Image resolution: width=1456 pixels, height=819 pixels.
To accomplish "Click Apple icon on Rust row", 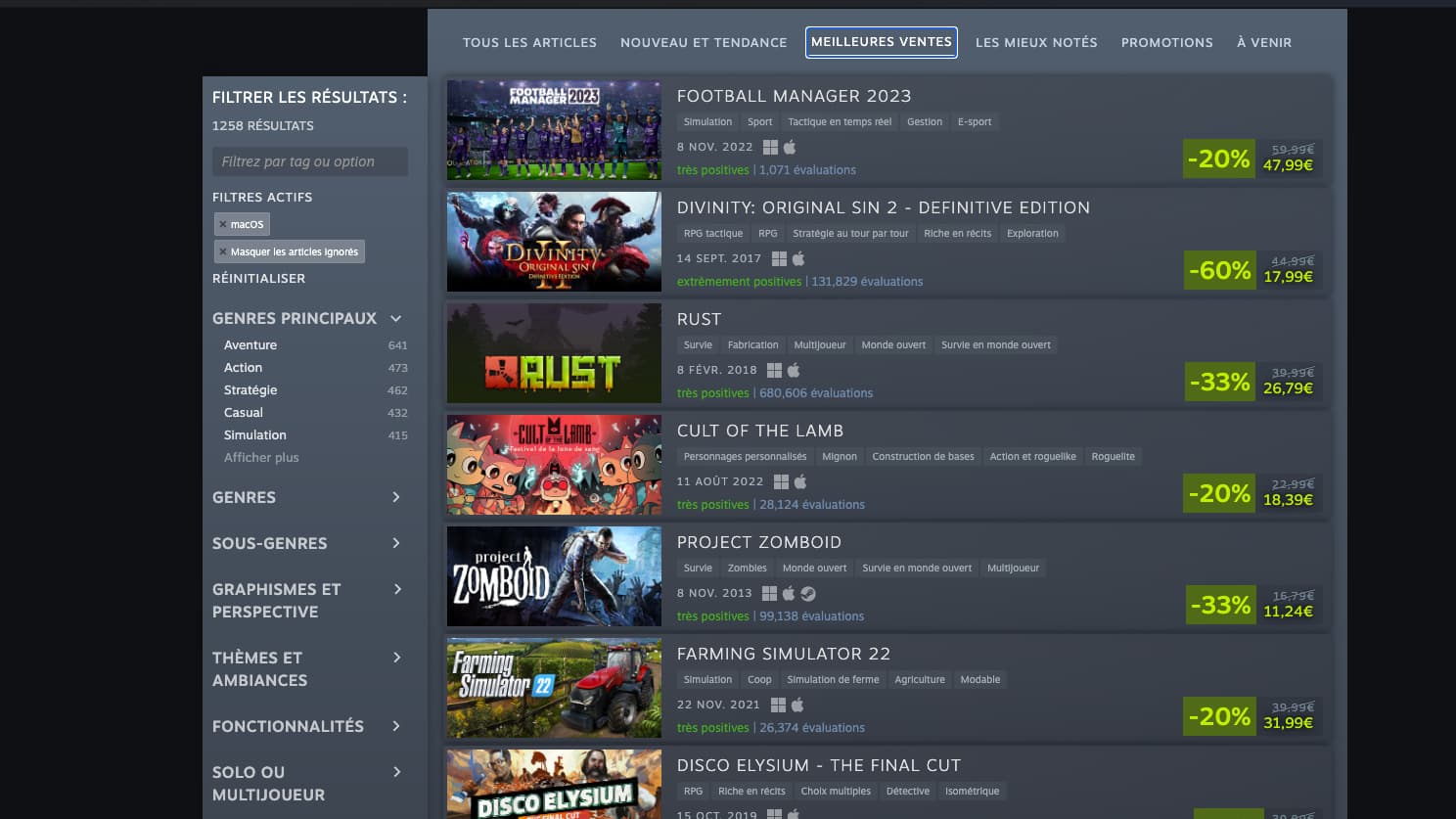I will [x=794, y=370].
